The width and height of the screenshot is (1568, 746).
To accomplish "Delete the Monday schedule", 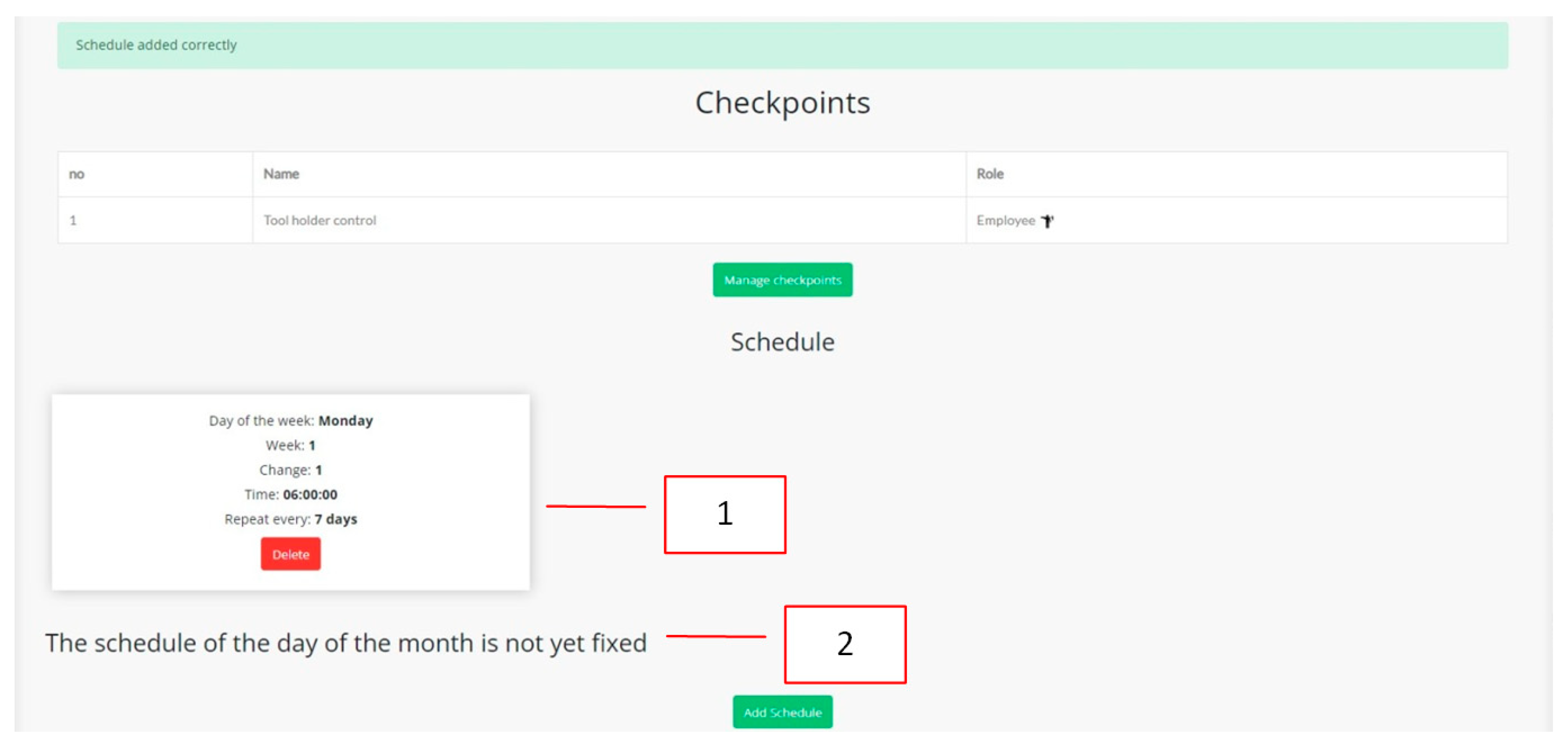I will coord(290,553).
